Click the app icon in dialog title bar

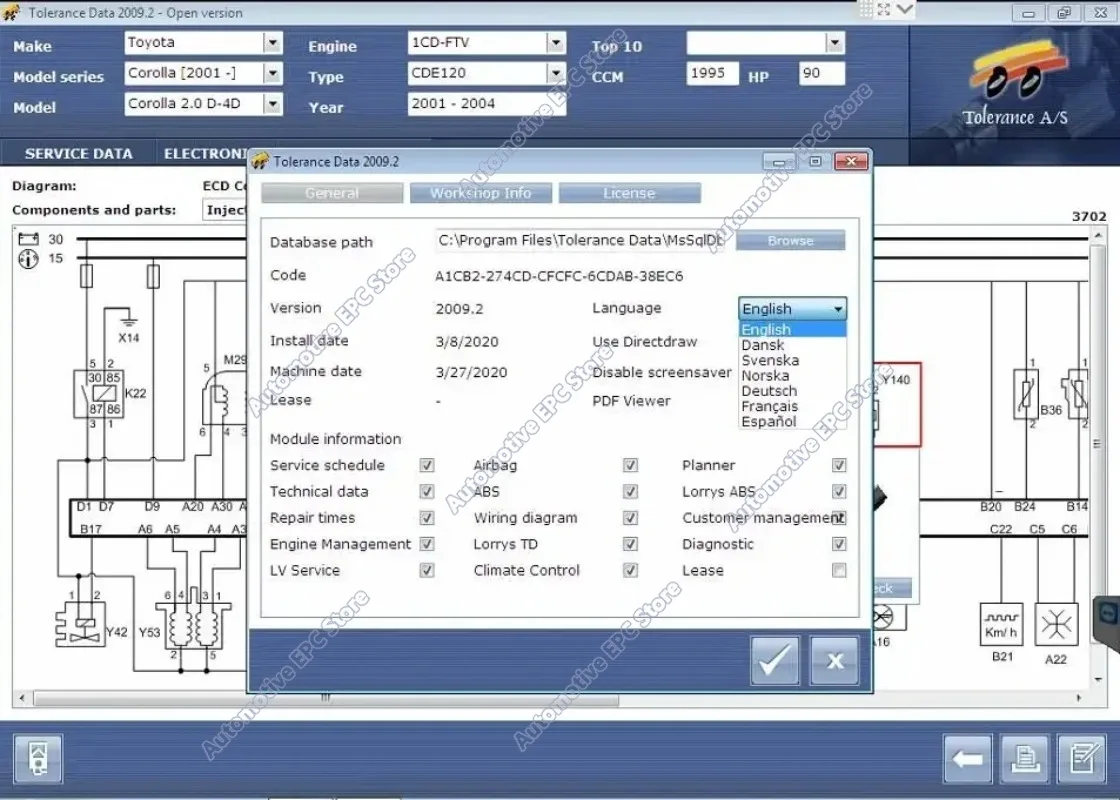[260, 161]
